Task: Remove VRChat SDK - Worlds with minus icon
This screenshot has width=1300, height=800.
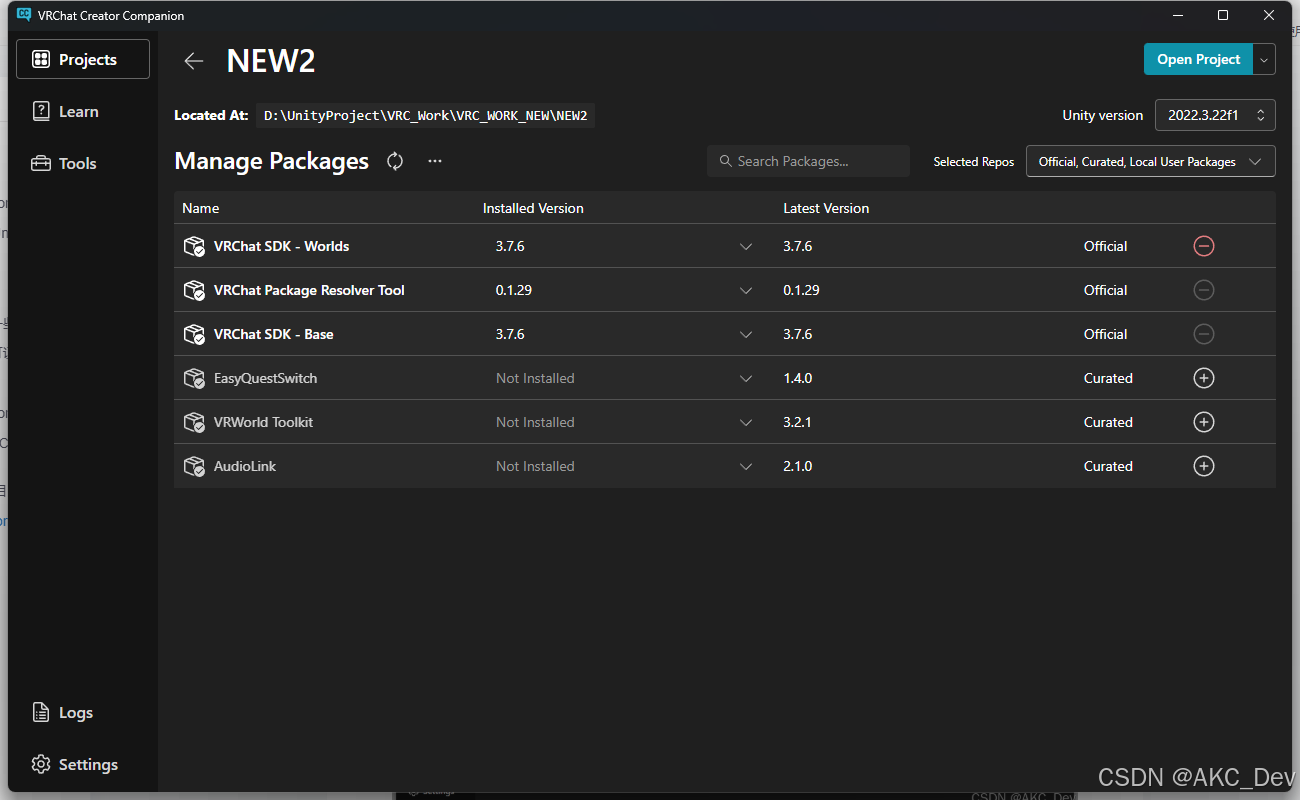Action: coord(1204,246)
